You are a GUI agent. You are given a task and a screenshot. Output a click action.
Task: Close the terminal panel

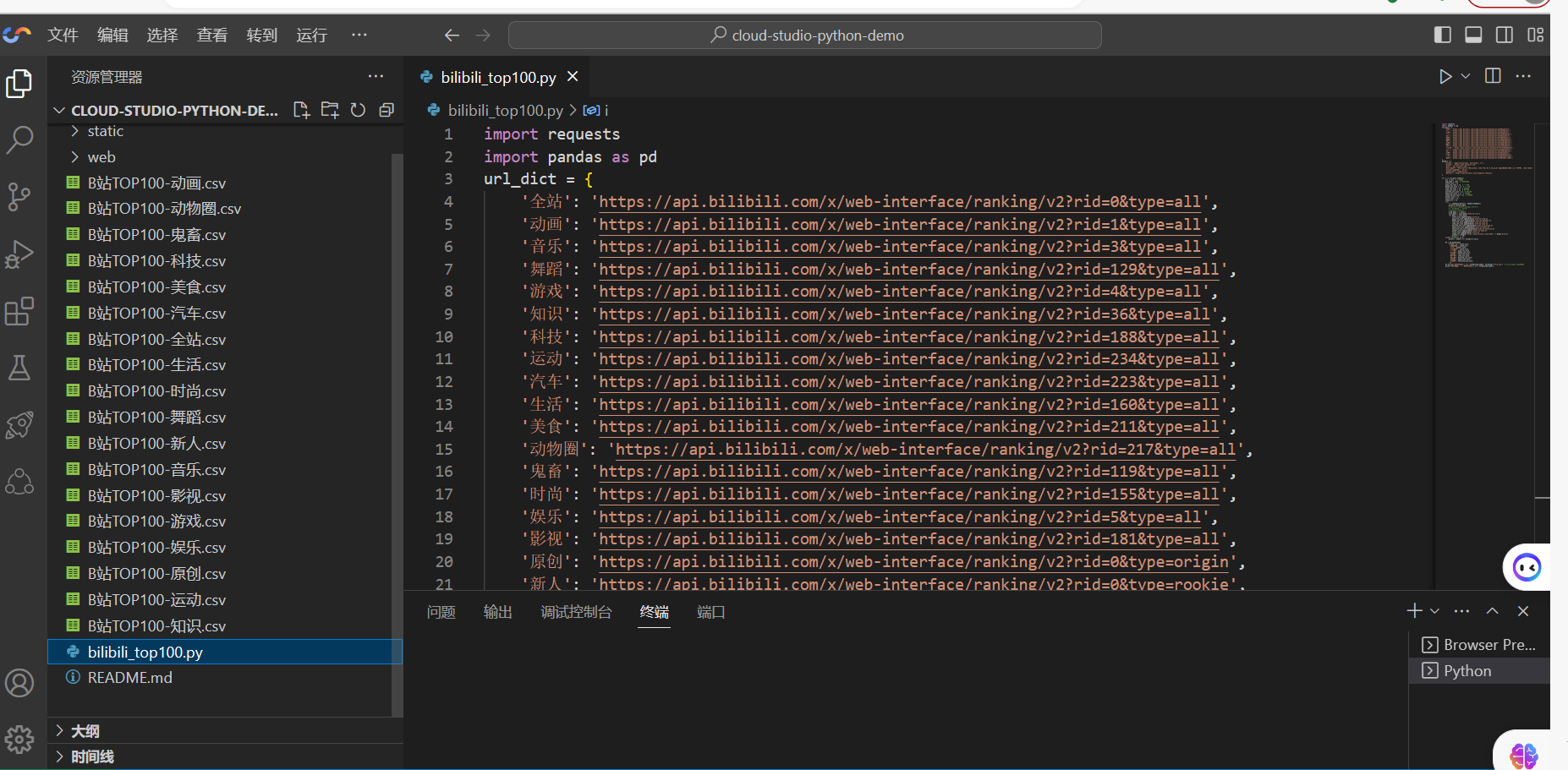[1523, 610]
